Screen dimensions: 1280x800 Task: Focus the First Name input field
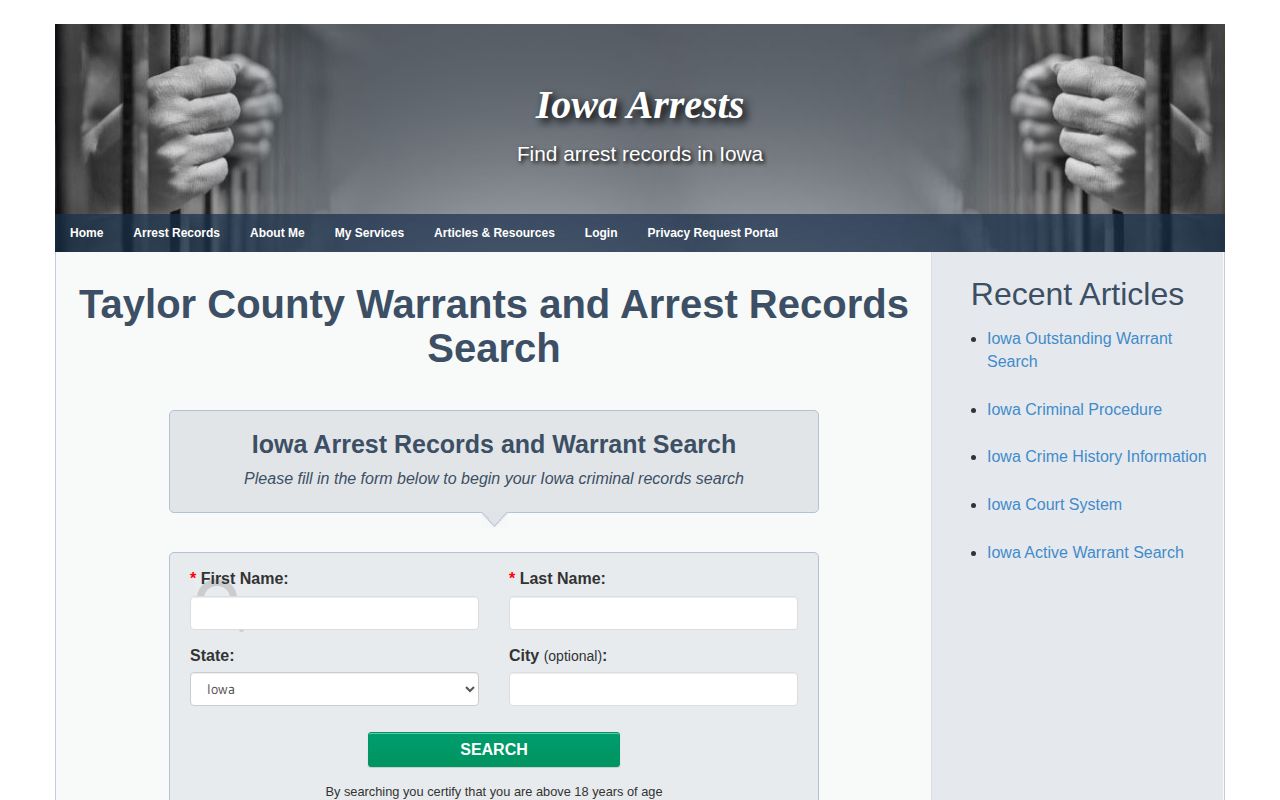334,613
